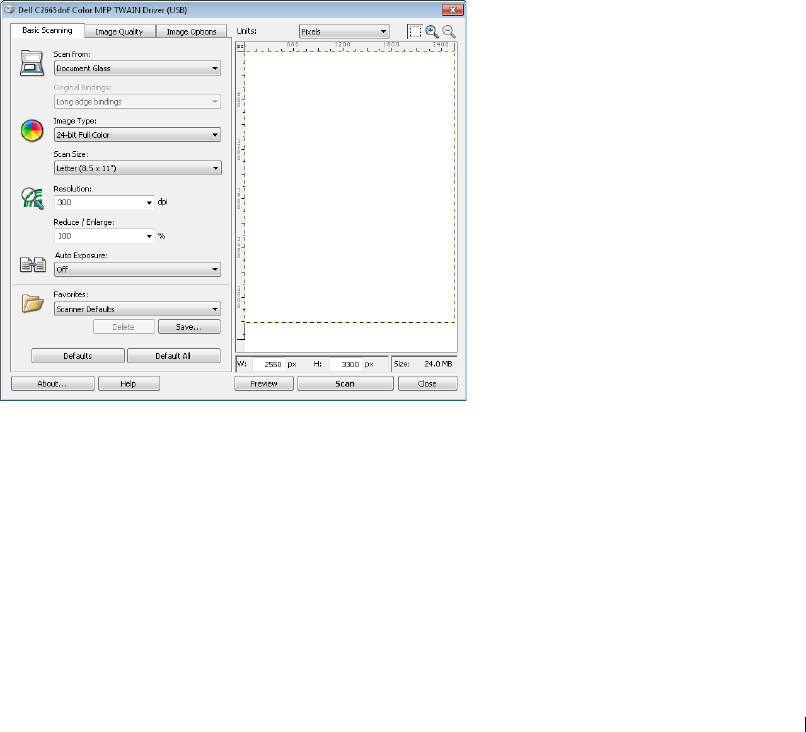
Task: Open the Original Bindings dropdown
Action: click(137, 102)
